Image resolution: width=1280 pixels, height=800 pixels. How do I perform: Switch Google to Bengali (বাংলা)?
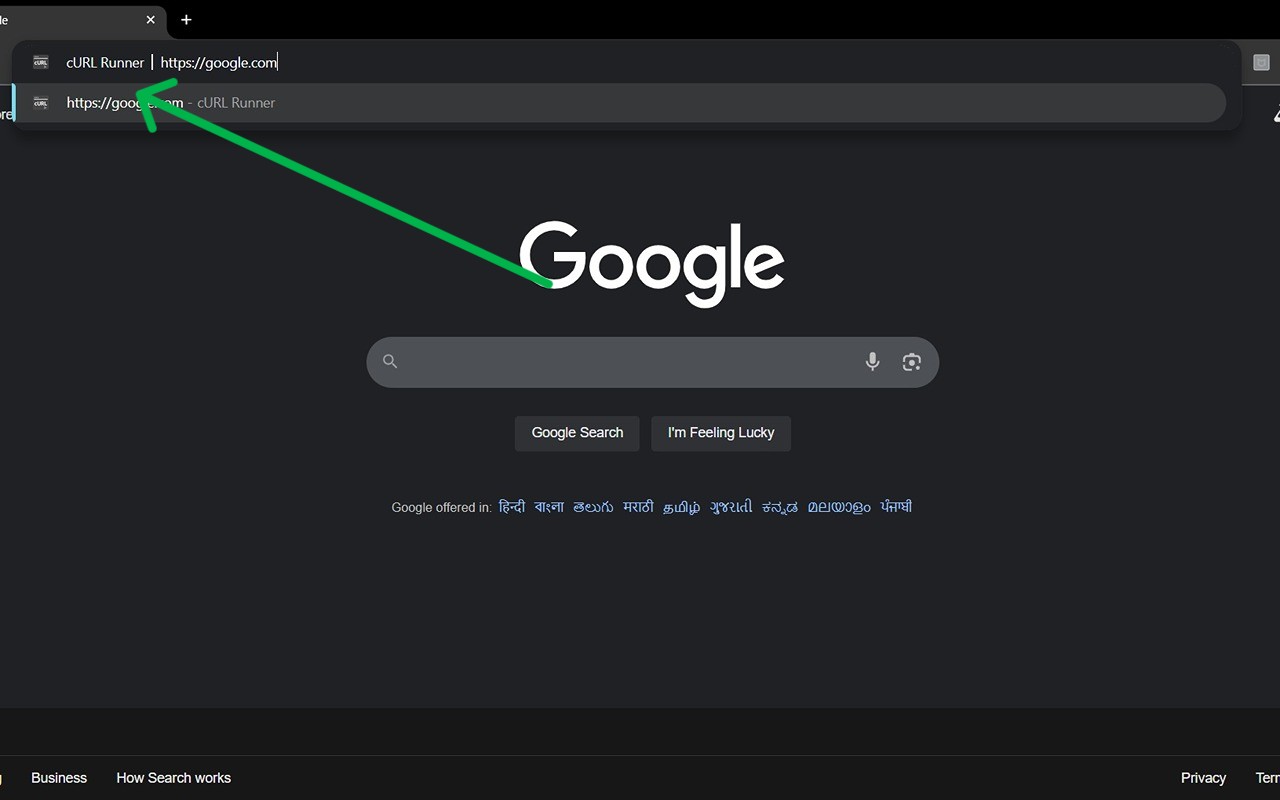[549, 507]
